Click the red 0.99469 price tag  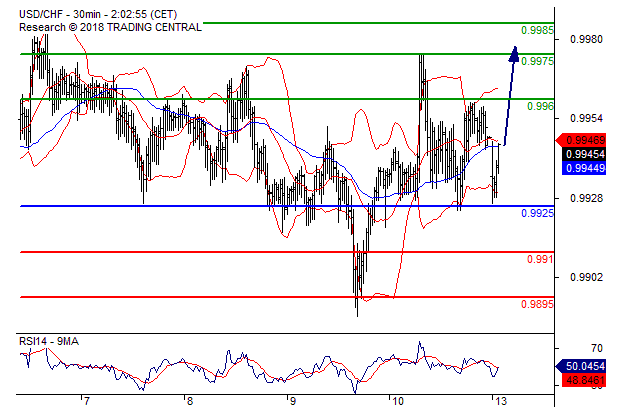[581, 140]
